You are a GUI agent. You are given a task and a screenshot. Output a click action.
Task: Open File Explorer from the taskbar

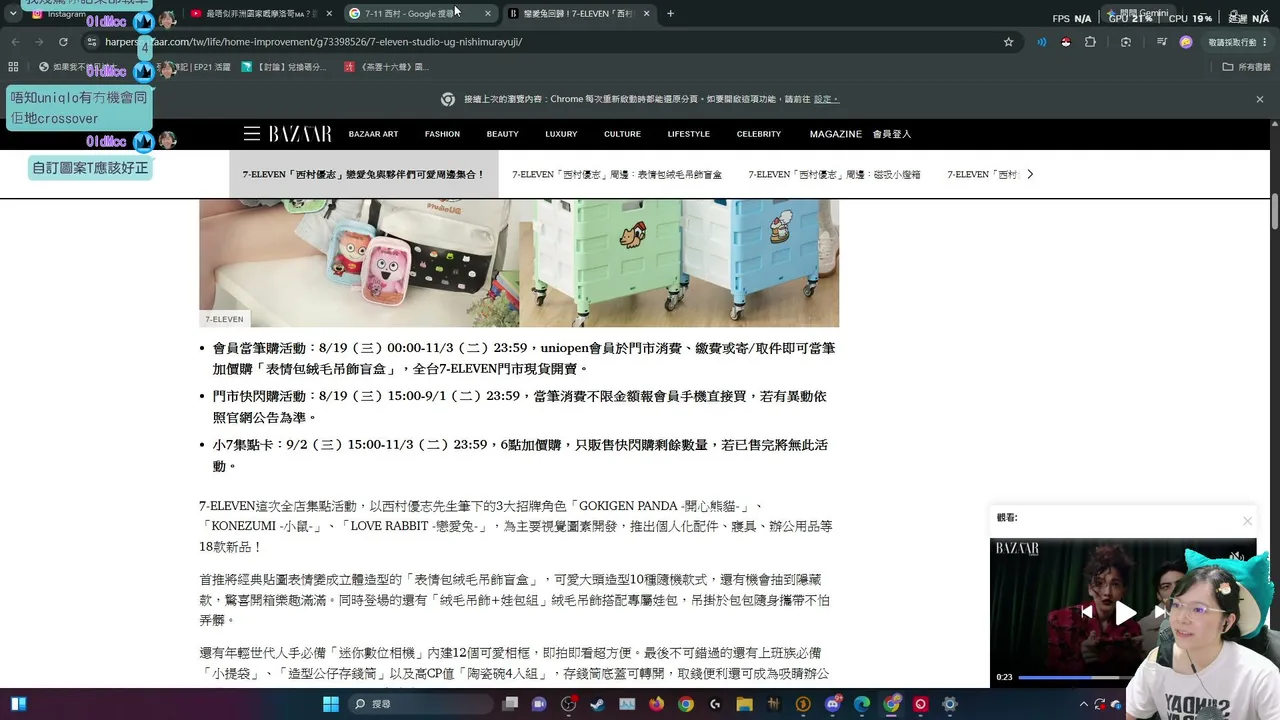pyautogui.click(x=744, y=704)
